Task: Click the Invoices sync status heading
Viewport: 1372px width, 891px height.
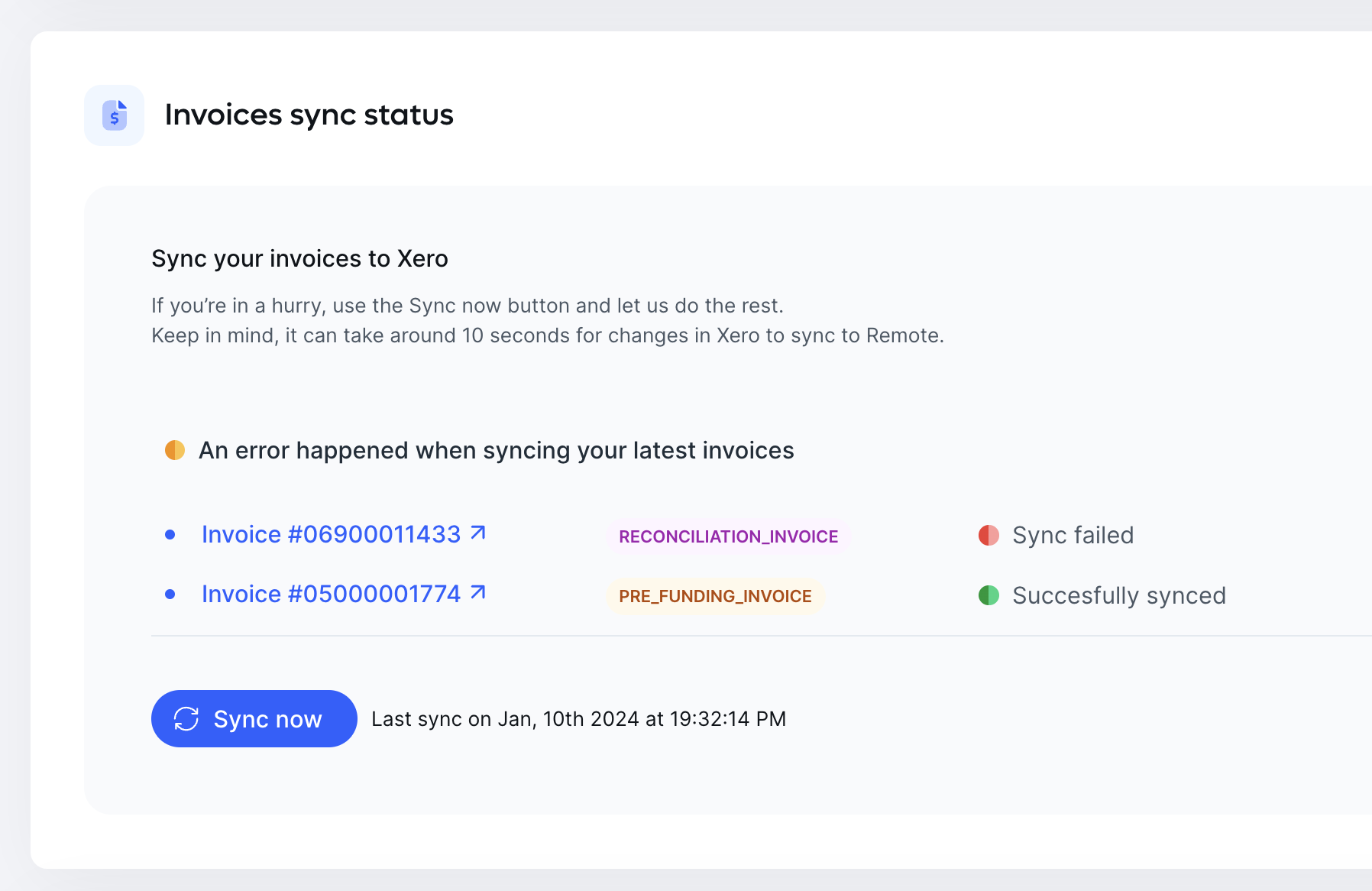Action: click(x=309, y=115)
